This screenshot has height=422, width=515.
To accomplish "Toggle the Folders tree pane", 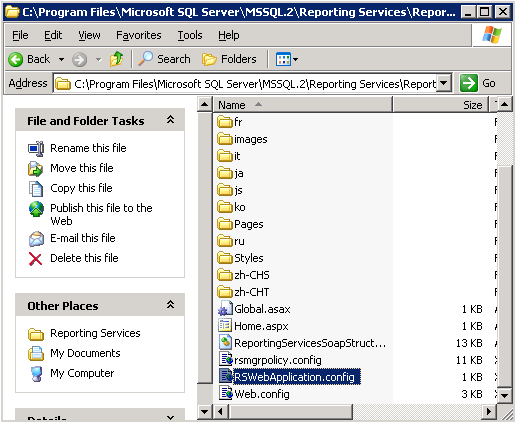I will [229, 59].
